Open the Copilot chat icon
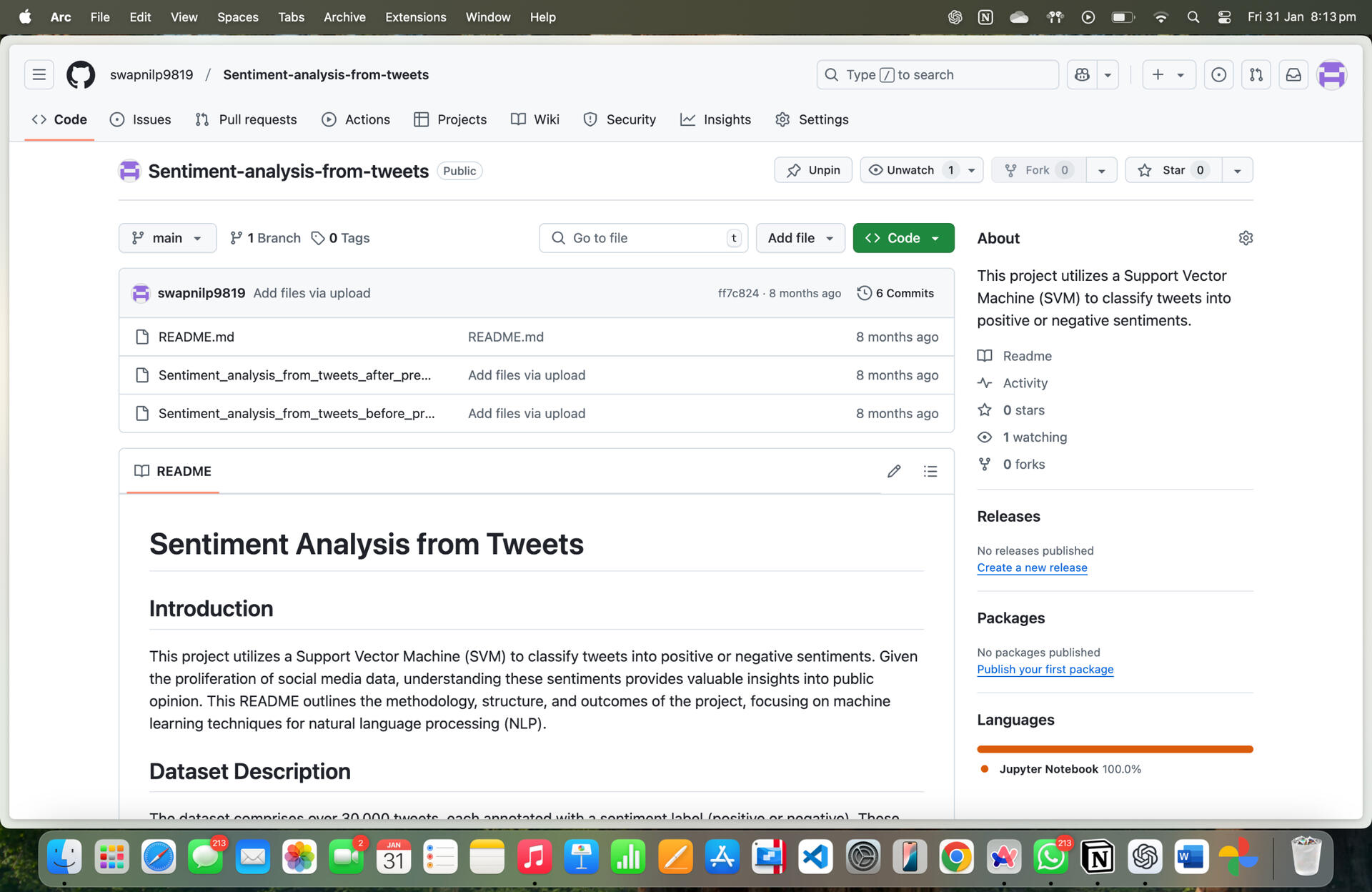Image resolution: width=1372 pixels, height=892 pixels. coord(1082,74)
